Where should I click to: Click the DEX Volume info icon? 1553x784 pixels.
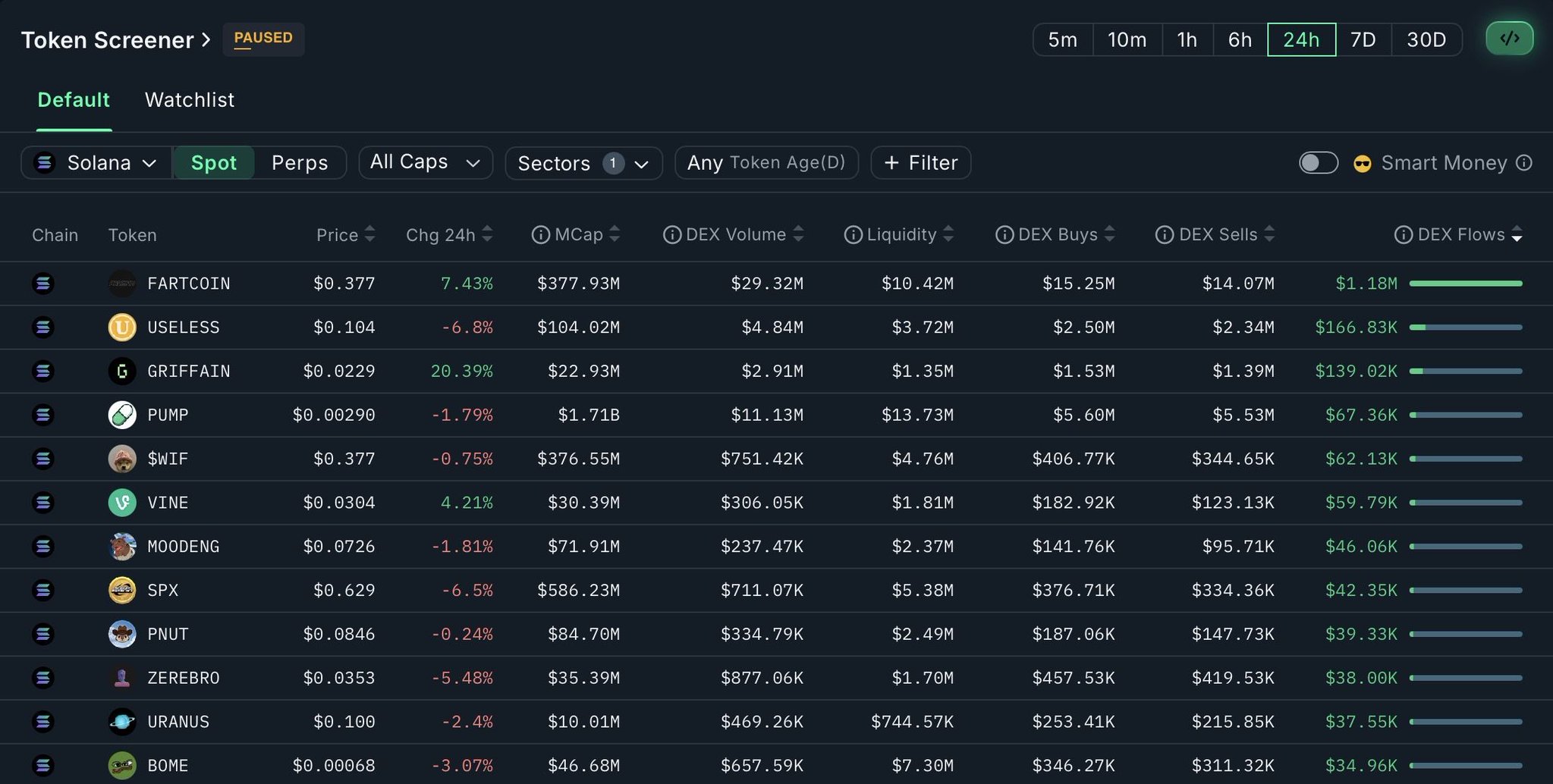(x=671, y=235)
